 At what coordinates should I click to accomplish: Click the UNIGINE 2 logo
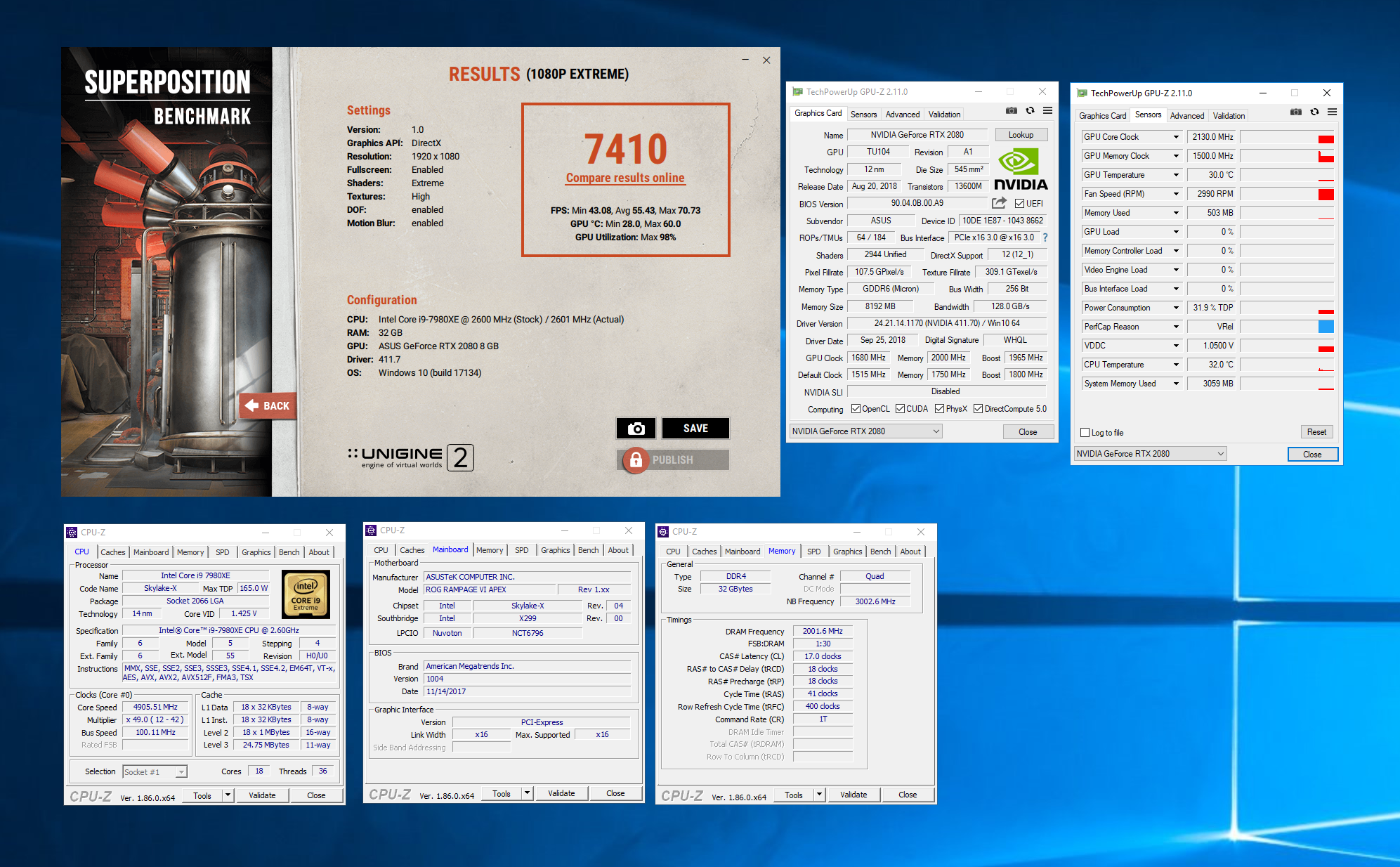pos(411,457)
